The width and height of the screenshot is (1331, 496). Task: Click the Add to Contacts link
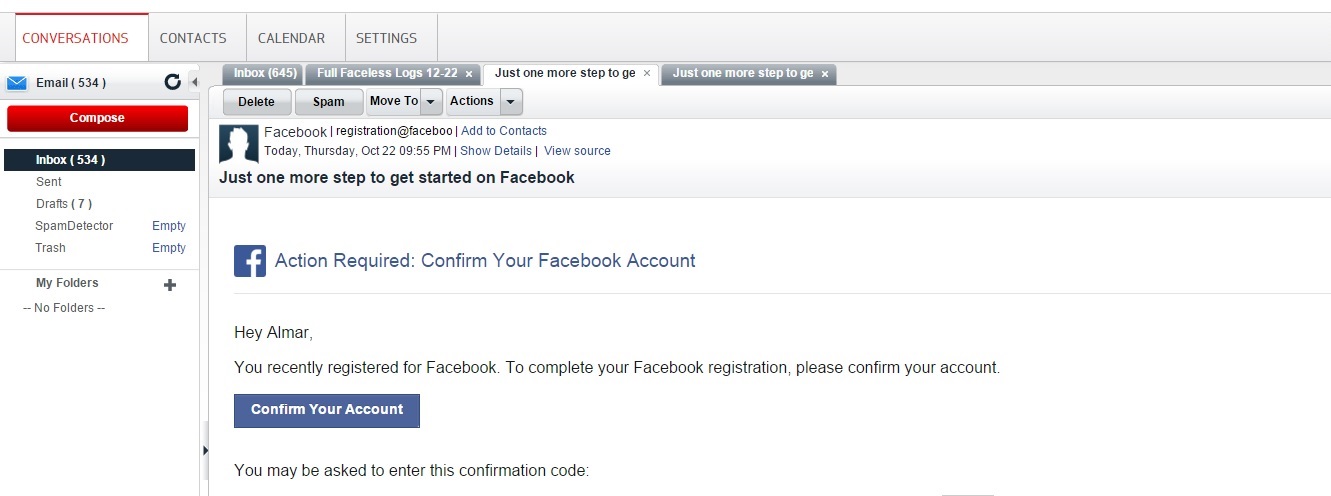pyautogui.click(x=504, y=131)
